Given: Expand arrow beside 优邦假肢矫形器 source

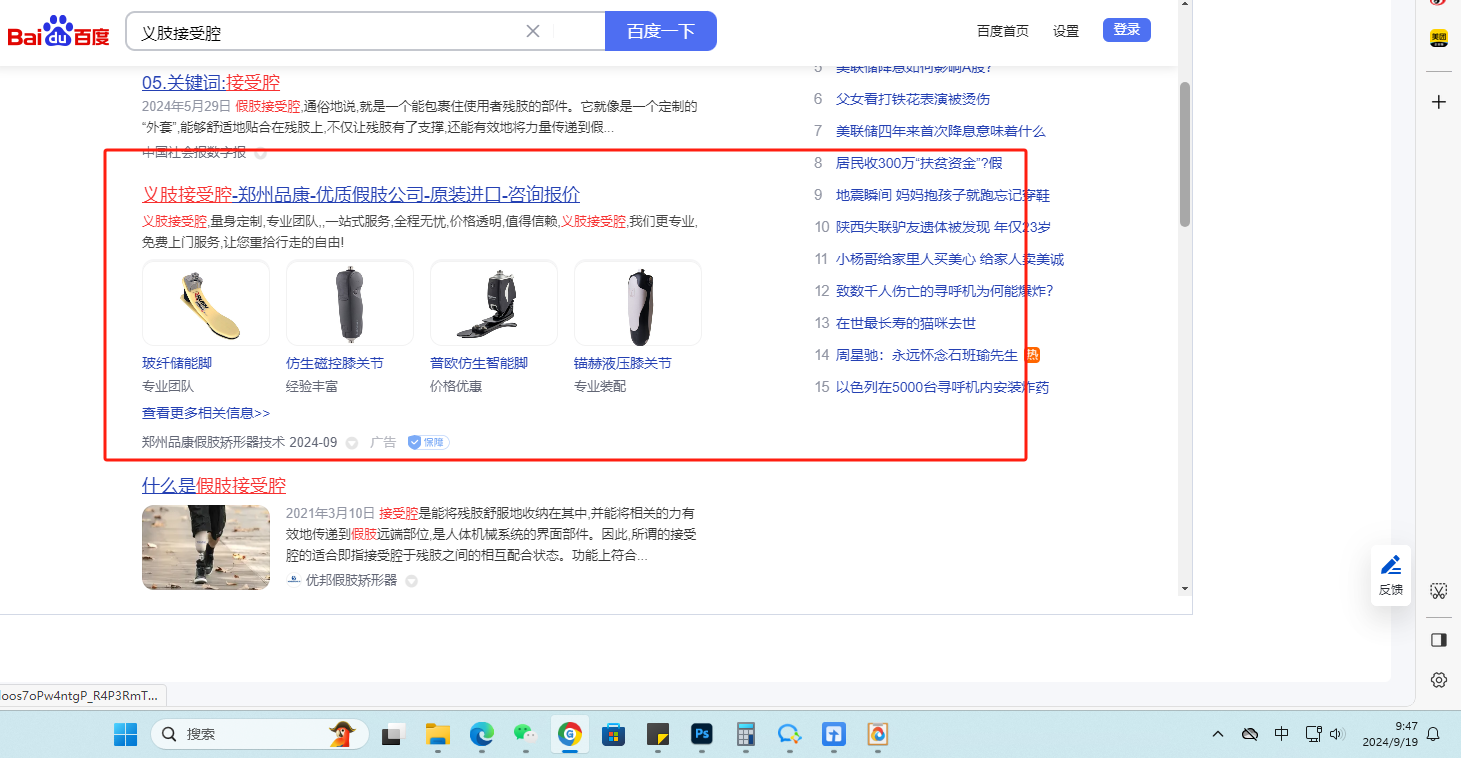Looking at the screenshot, I should [x=411, y=581].
